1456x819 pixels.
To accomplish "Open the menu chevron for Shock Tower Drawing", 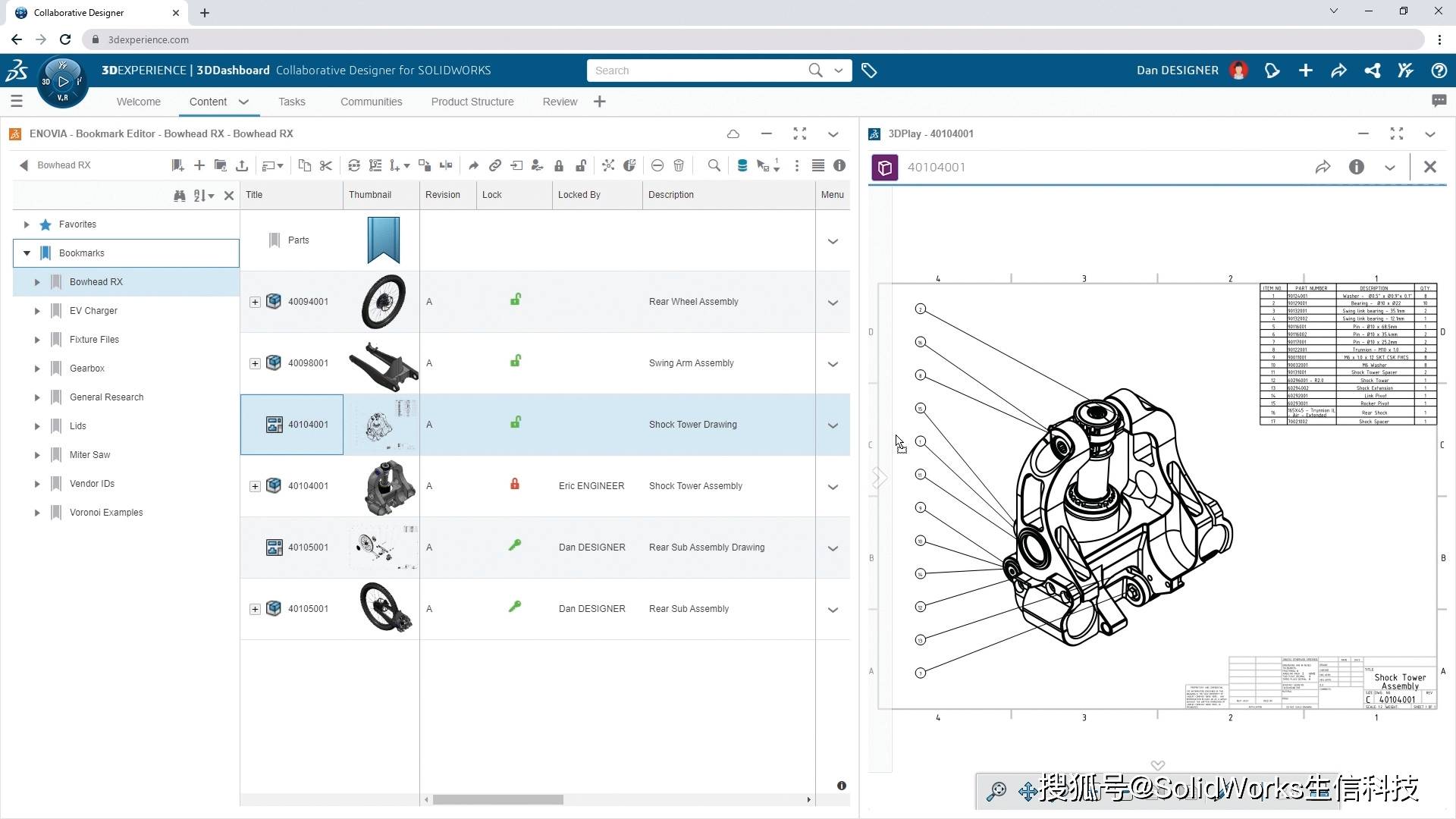I will (833, 425).
